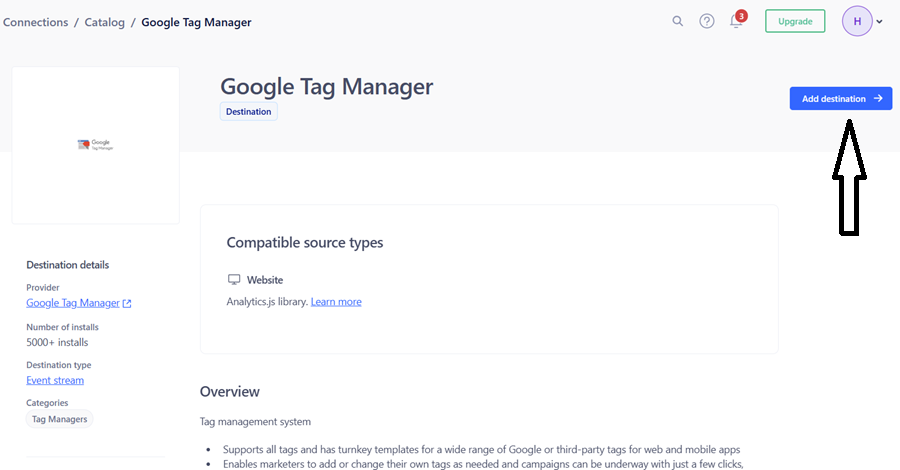Go to Connections breadcrumb
This screenshot has width=900, height=470.
click(x=36, y=22)
